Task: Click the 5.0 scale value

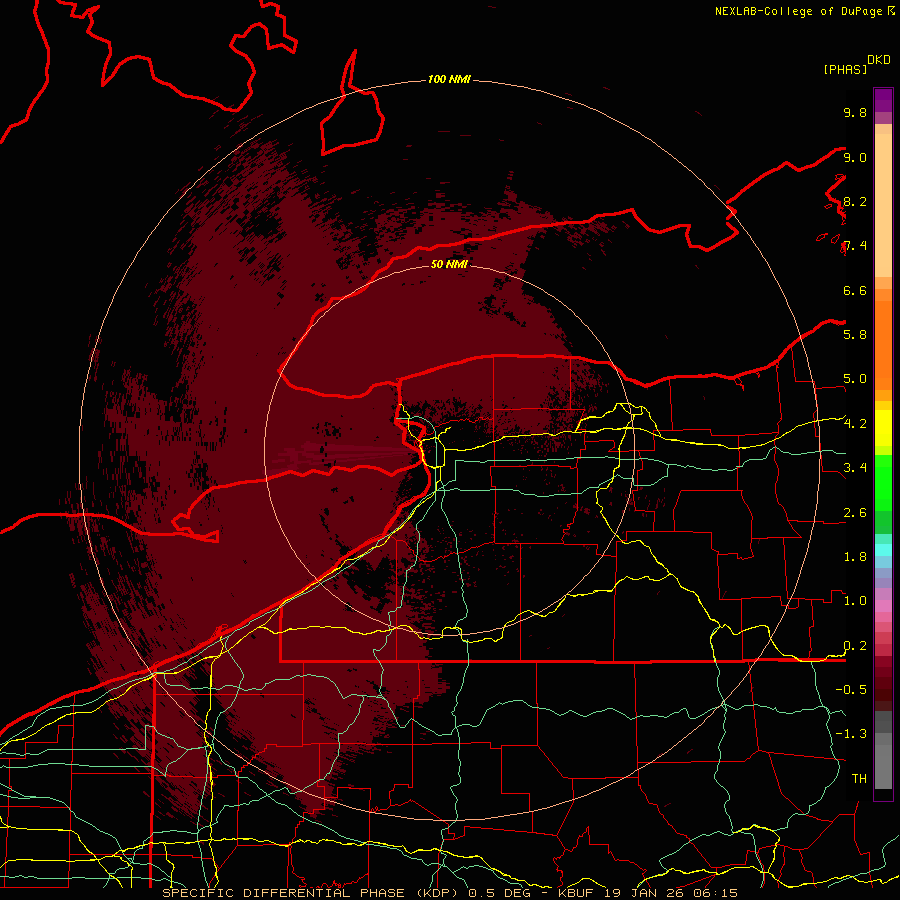Action: [855, 379]
